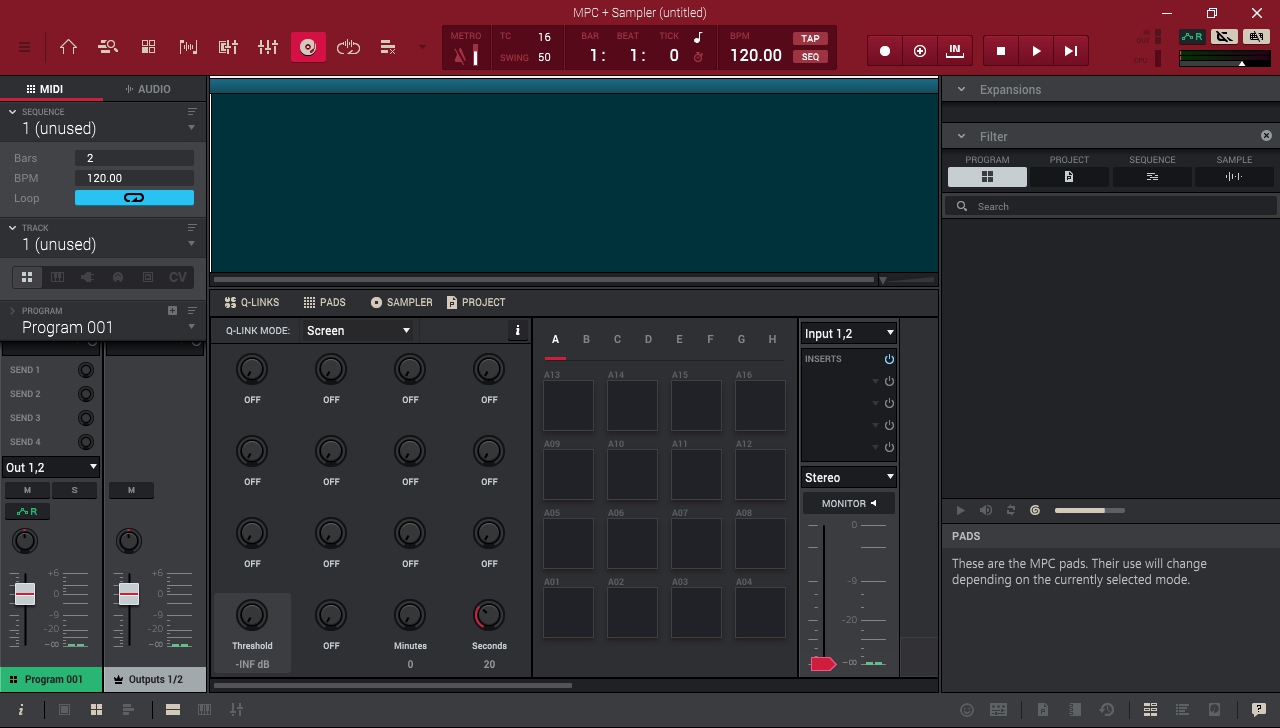This screenshot has height=728, width=1280.
Task: Add a new program with plus icon
Action: click(172, 311)
